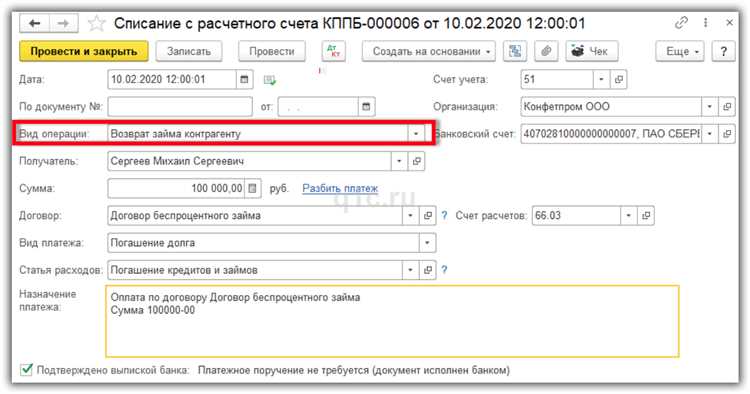Screen dimensions: 750x394
Task: Open Счет учета 51 item form
Action: pos(618,79)
